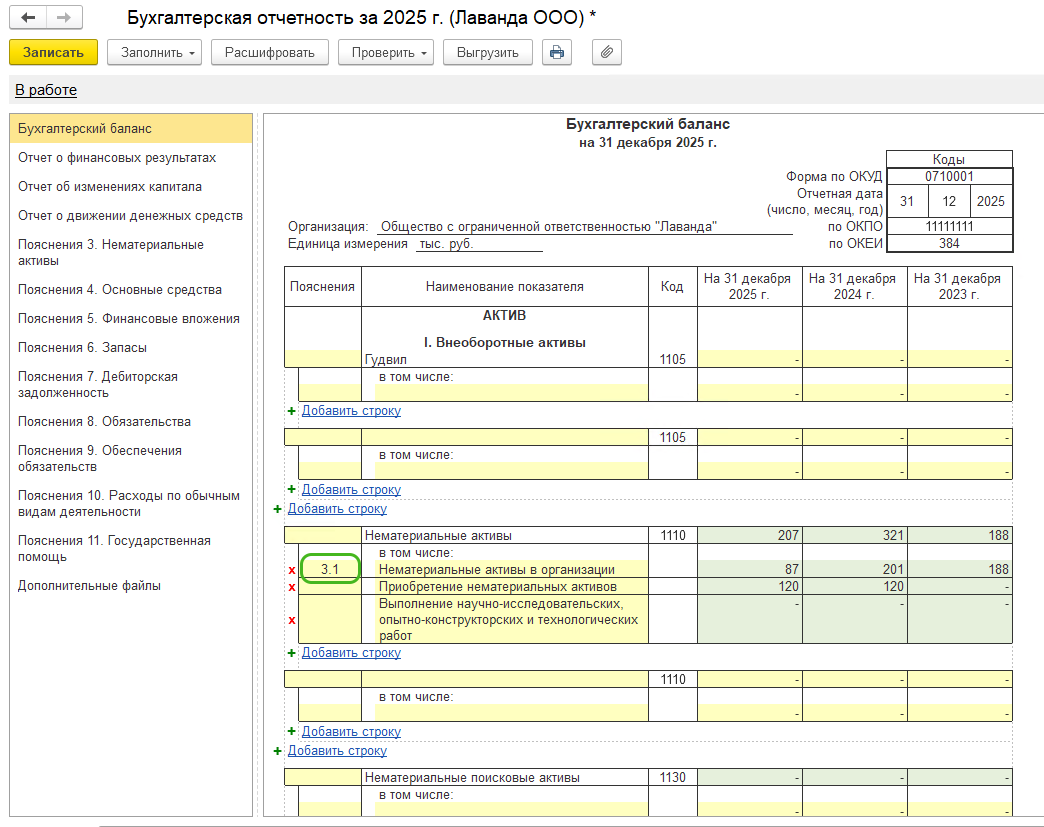Delete the research and development works row
This screenshot has width=1044, height=827.
tap(292, 620)
